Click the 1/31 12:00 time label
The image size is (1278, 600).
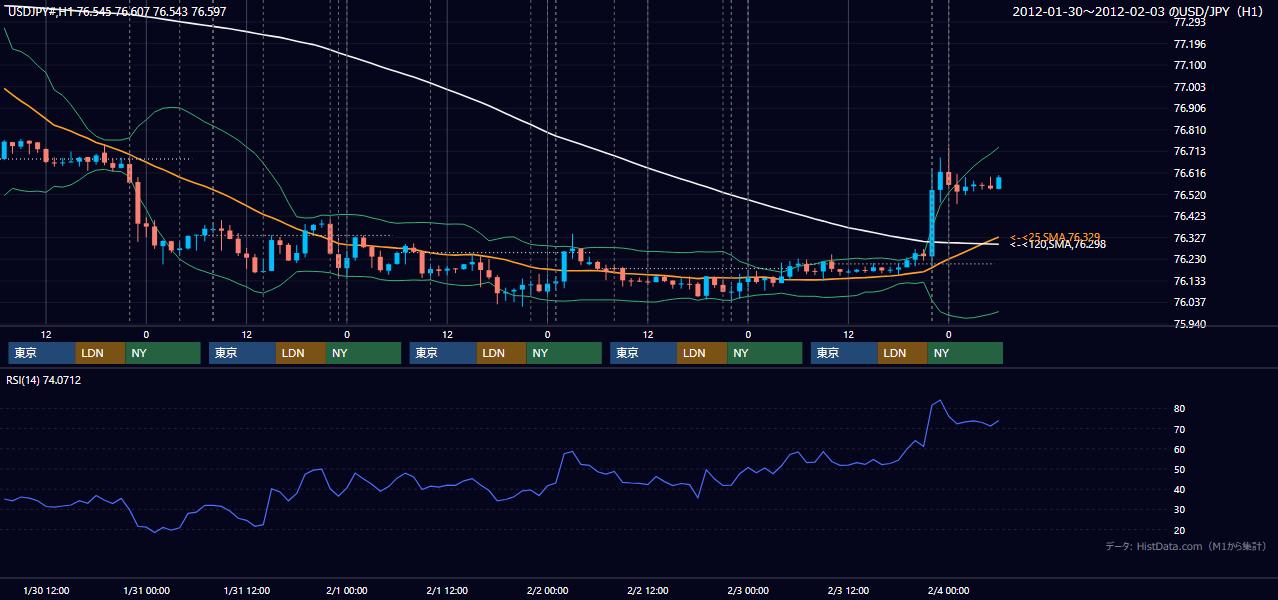[246, 590]
